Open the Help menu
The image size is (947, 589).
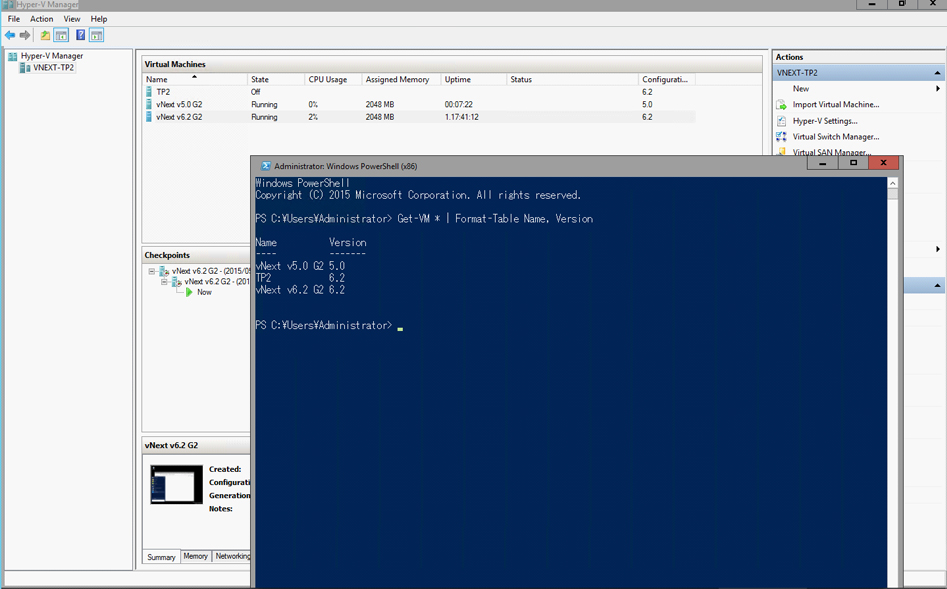tap(98, 19)
